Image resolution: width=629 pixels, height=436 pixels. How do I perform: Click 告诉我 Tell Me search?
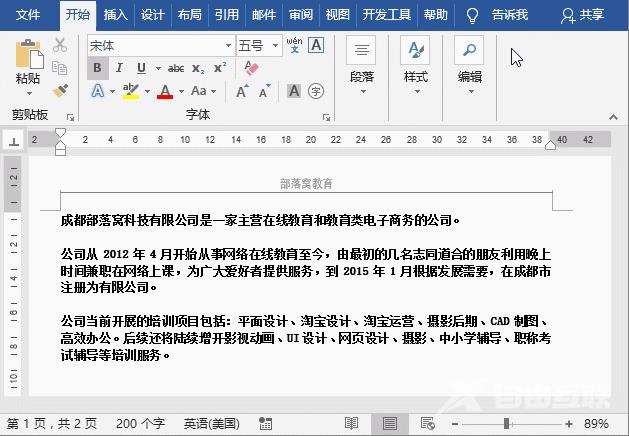pyautogui.click(x=497, y=15)
